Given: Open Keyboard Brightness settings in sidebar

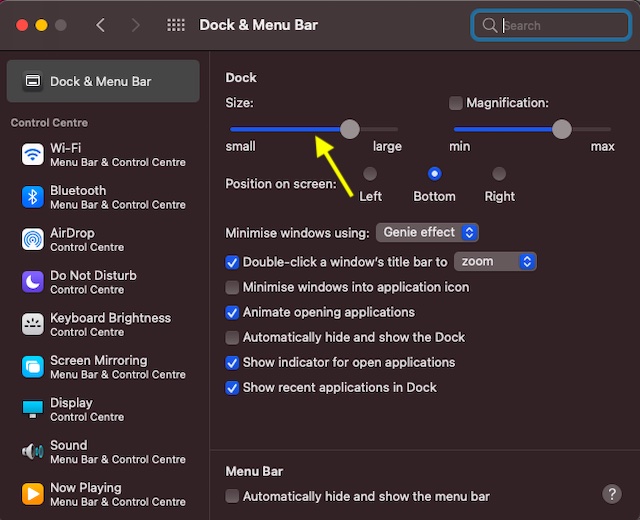Looking at the screenshot, I should point(104,324).
